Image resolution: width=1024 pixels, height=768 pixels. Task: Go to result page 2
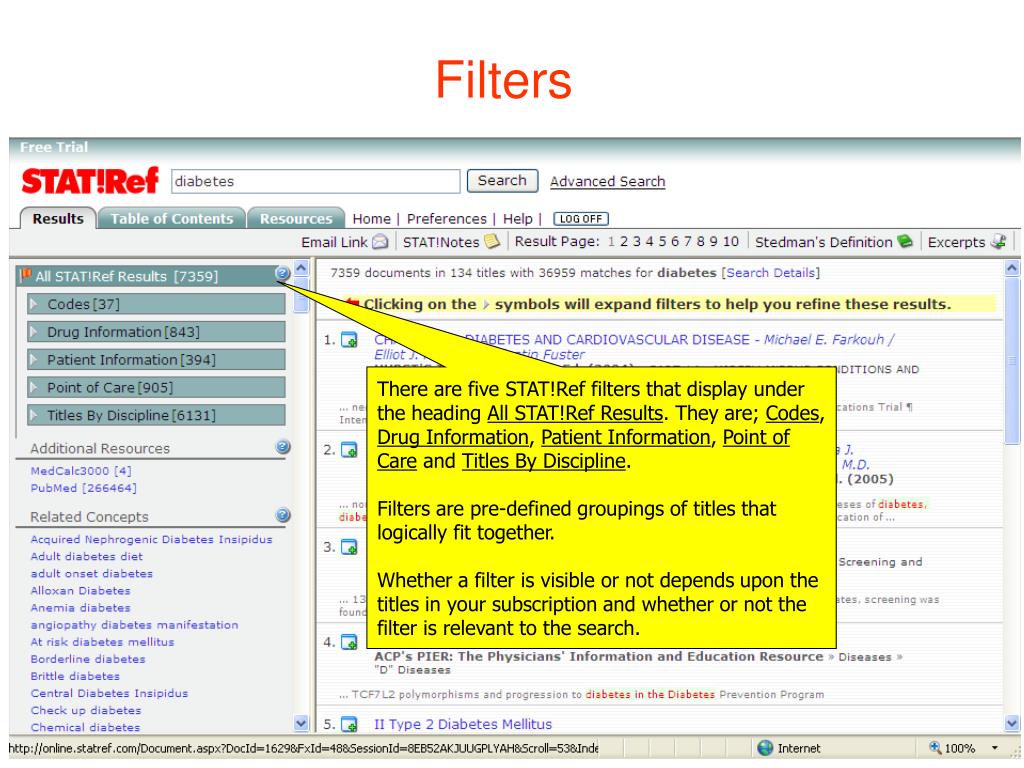624,242
